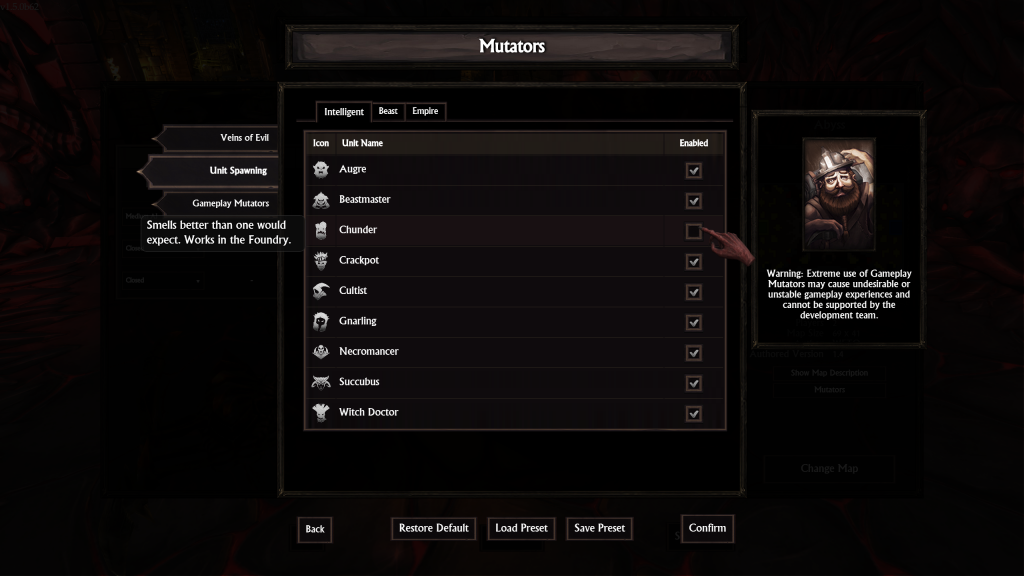Click the dwarf portrait thumbnail
The width and height of the screenshot is (1024, 576).
(x=839, y=194)
